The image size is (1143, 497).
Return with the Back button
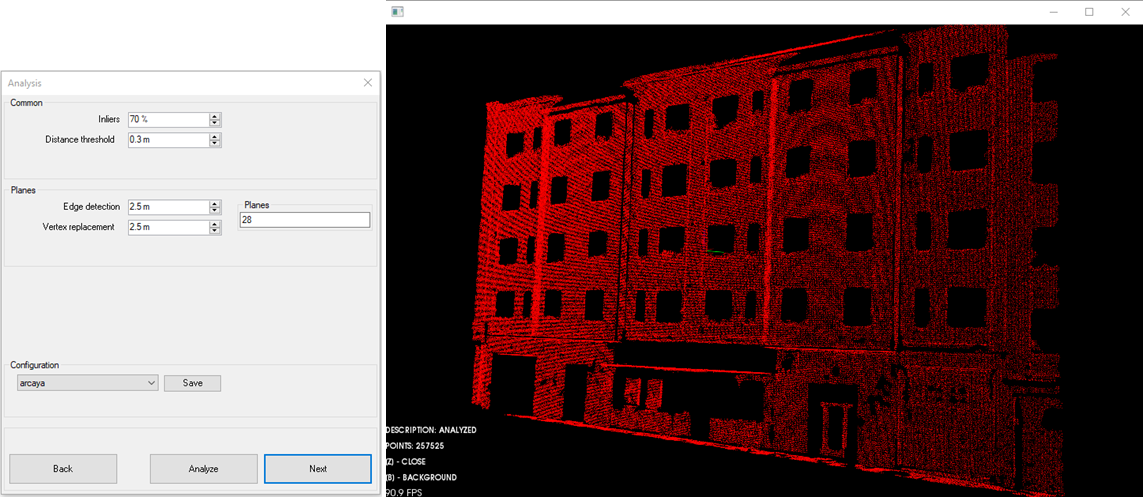click(x=63, y=469)
